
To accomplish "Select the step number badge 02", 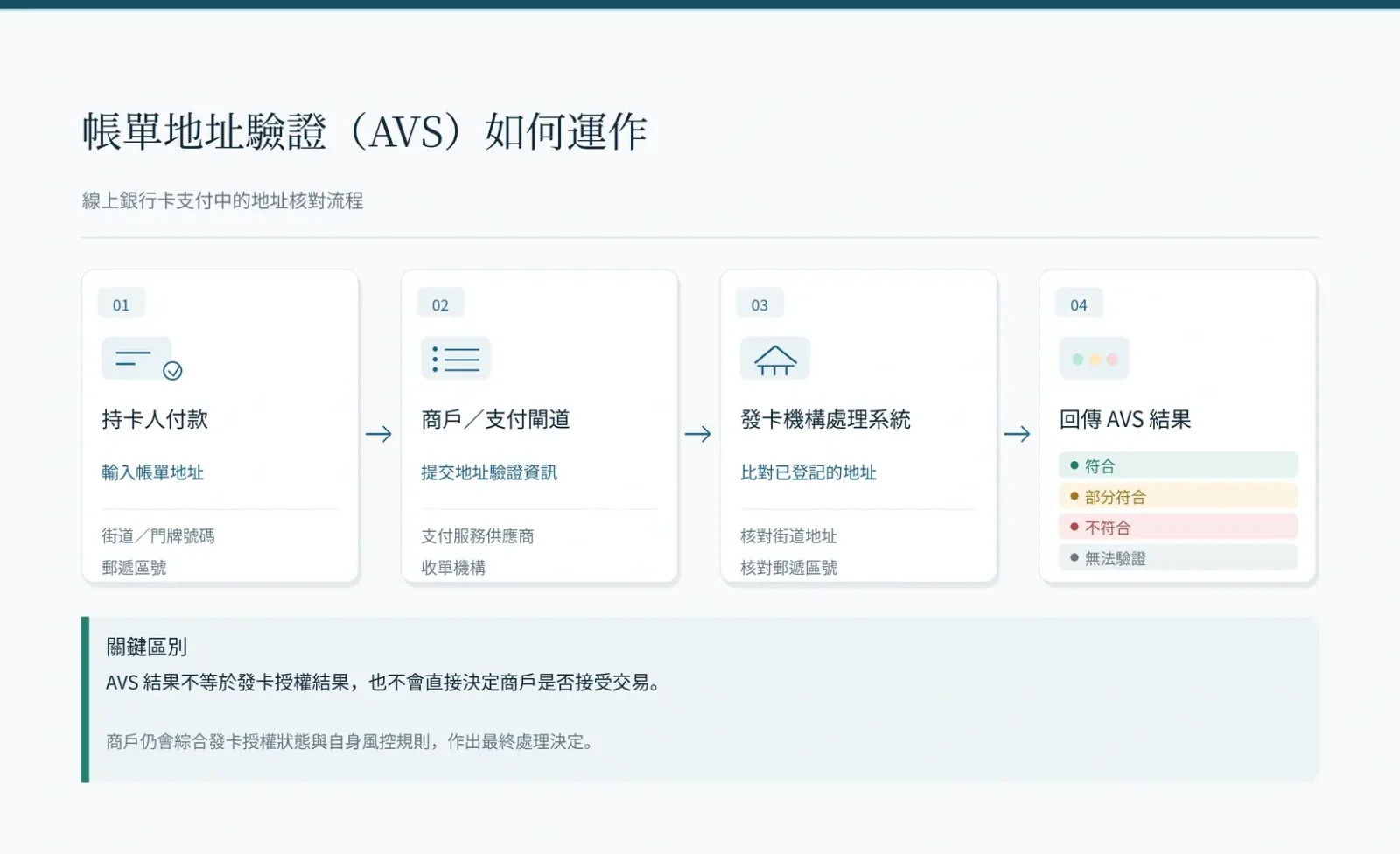I will 440,304.
